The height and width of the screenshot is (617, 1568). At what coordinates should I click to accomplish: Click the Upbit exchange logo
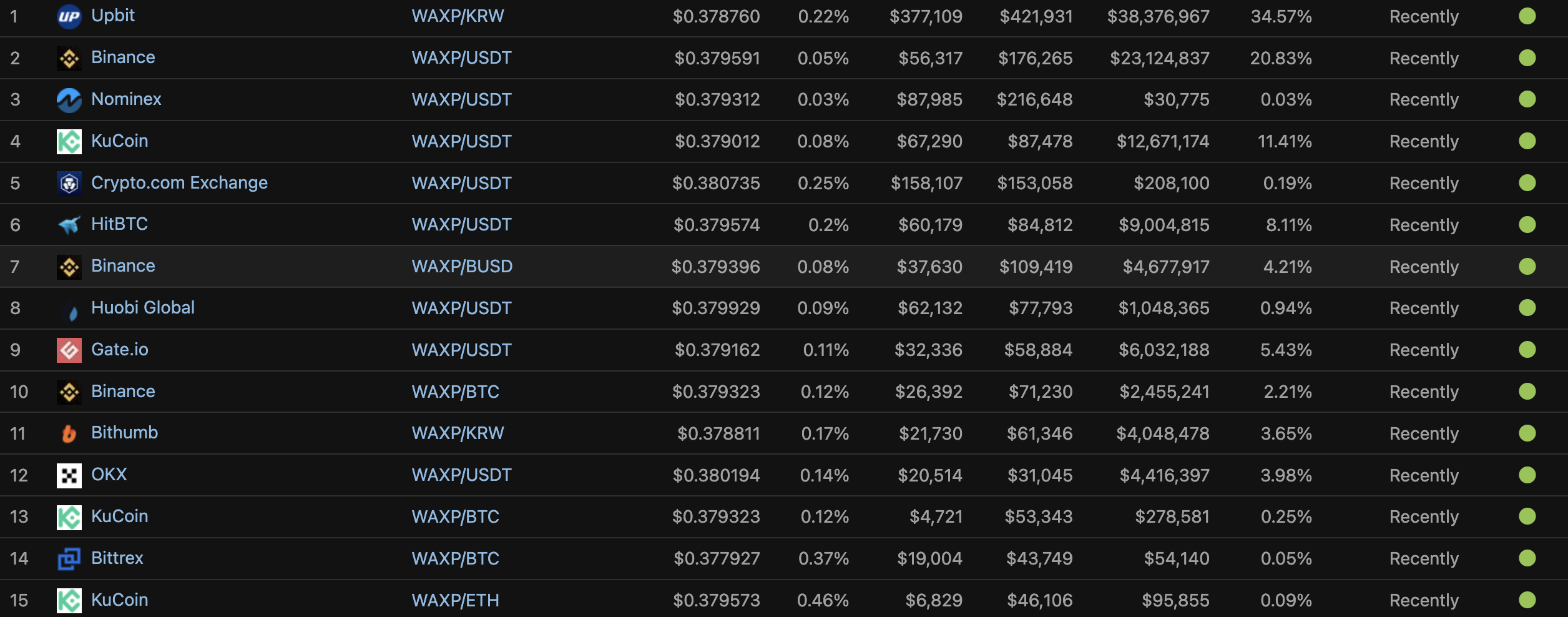coord(69,16)
